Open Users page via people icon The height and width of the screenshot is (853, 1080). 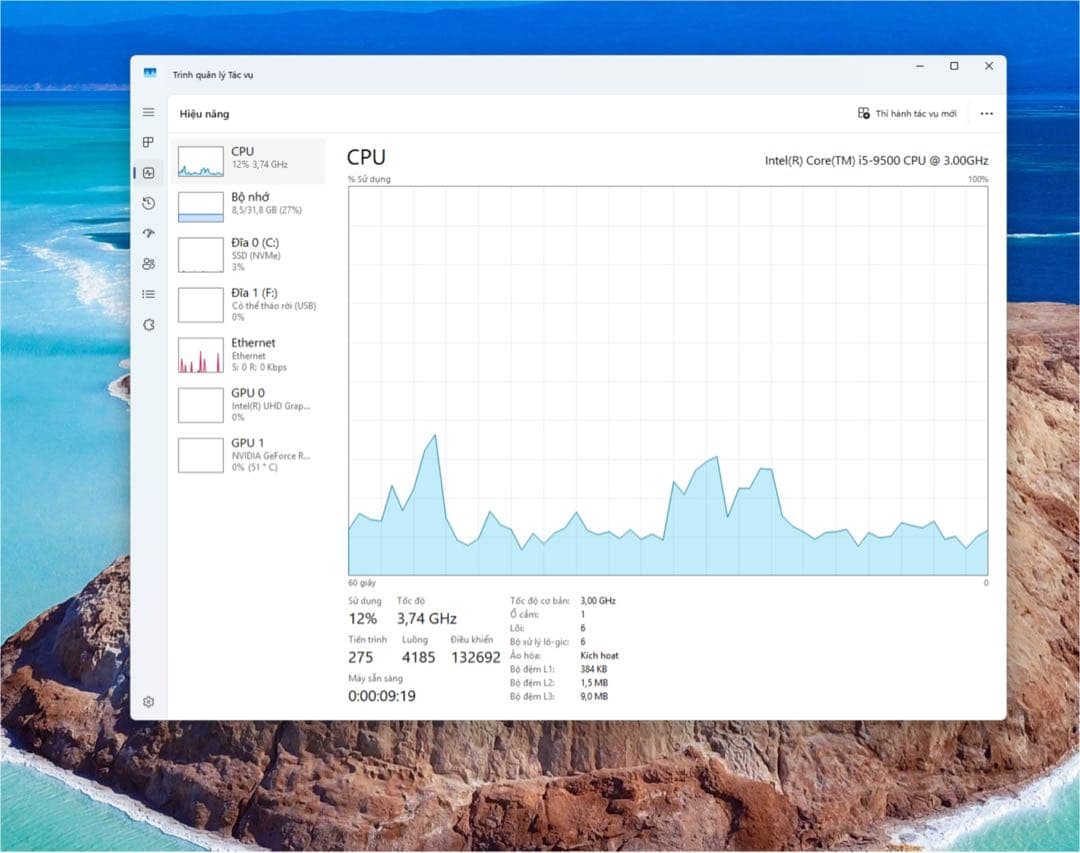click(148, 263)
